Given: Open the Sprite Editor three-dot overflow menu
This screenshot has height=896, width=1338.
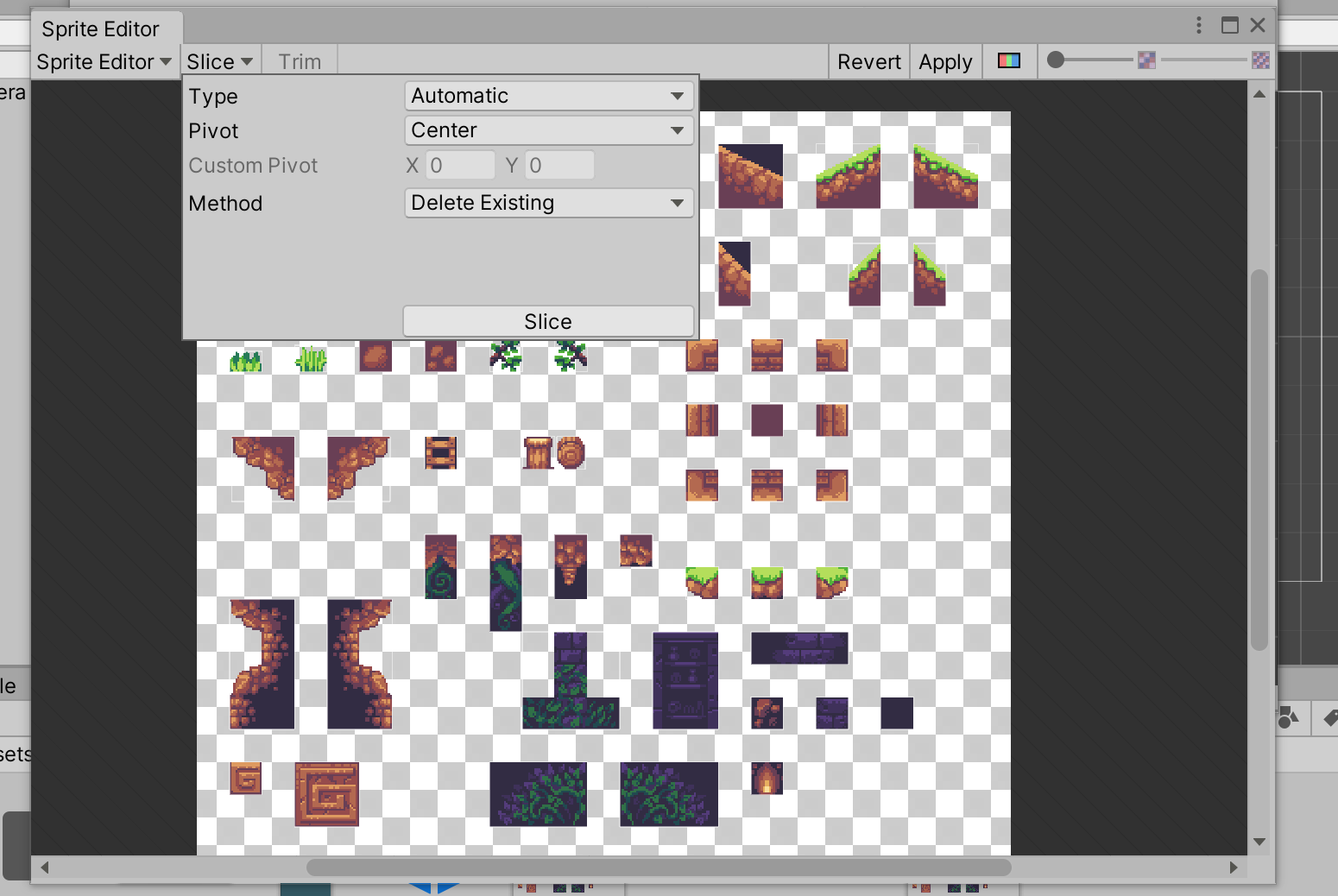Looking at the screenshot, I should click(1198, 25).
